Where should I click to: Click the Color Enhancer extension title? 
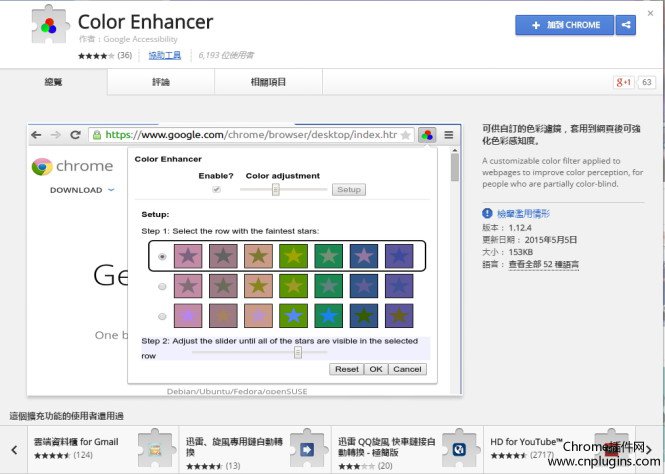pos(145,22)
